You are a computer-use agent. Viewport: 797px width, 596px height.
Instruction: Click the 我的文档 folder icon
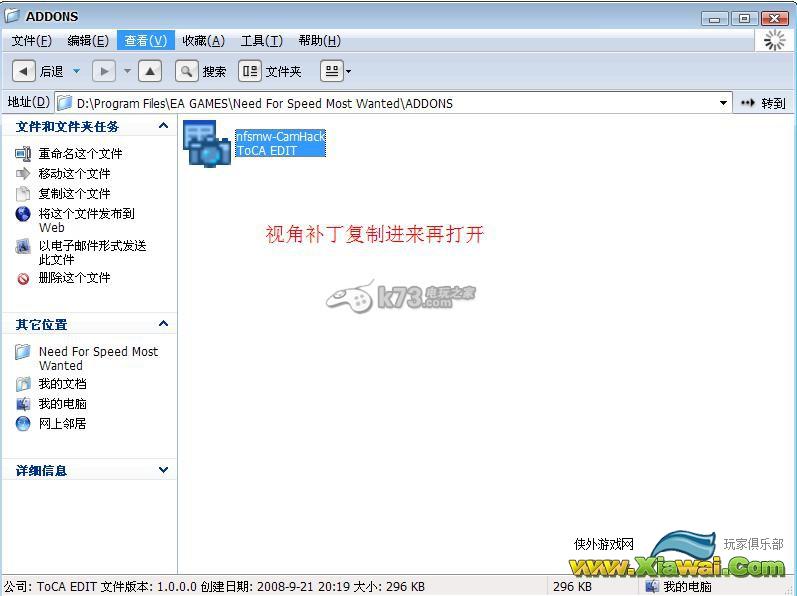pos(23,384)
